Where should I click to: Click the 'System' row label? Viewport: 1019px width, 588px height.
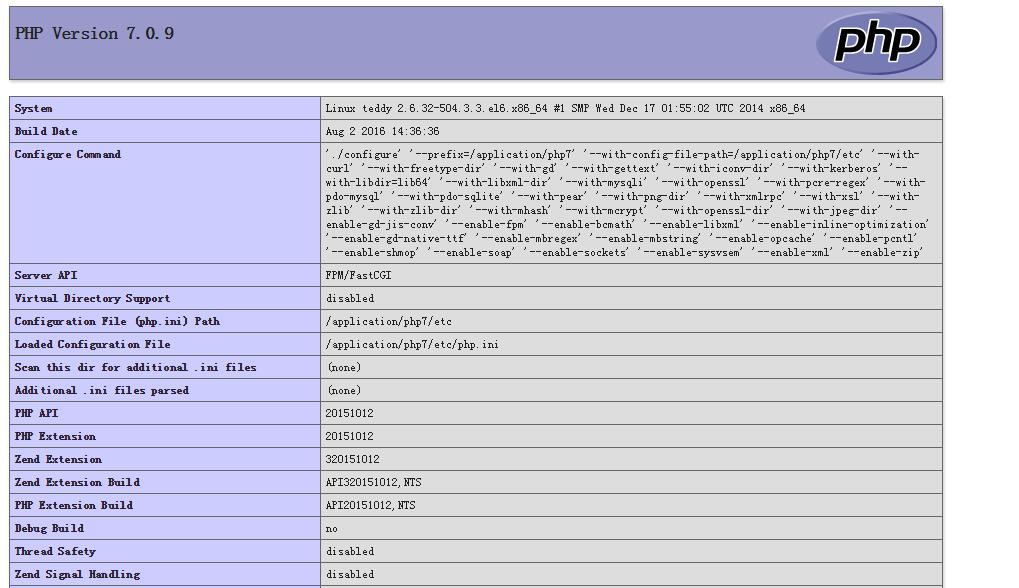[x=33, y=109]
